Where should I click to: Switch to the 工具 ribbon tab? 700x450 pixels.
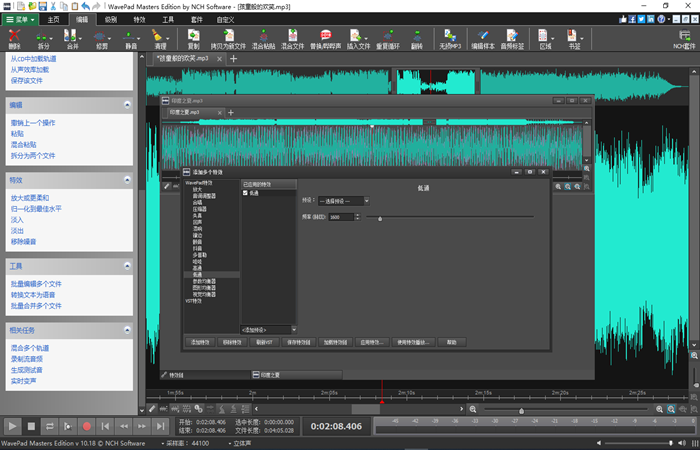[x=168, y=19]
